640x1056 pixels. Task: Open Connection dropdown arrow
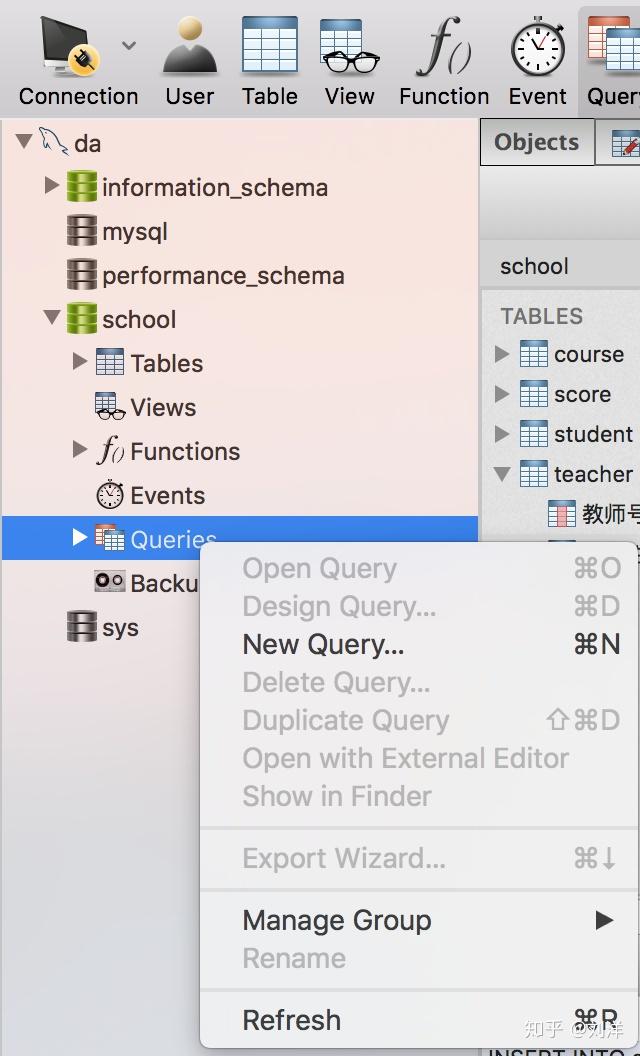click(129, 45)
